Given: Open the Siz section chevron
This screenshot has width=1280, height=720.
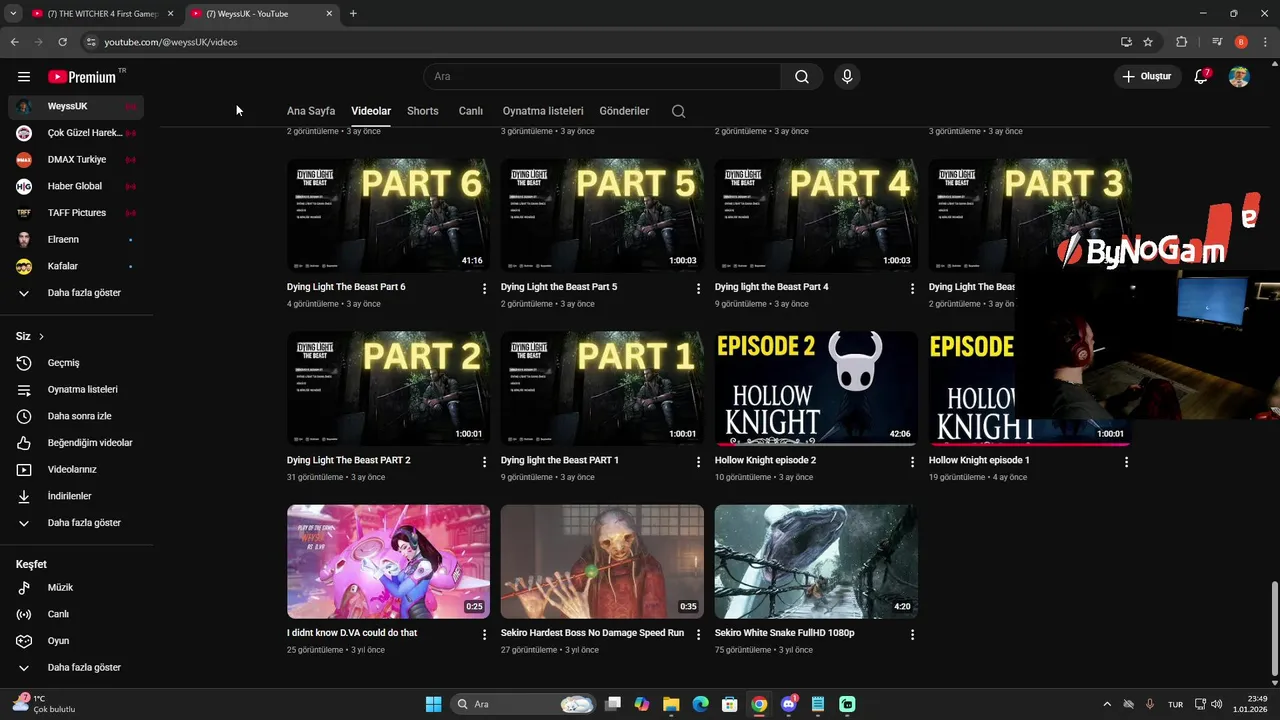Looking at the screenshot, I should click(41, 337).
